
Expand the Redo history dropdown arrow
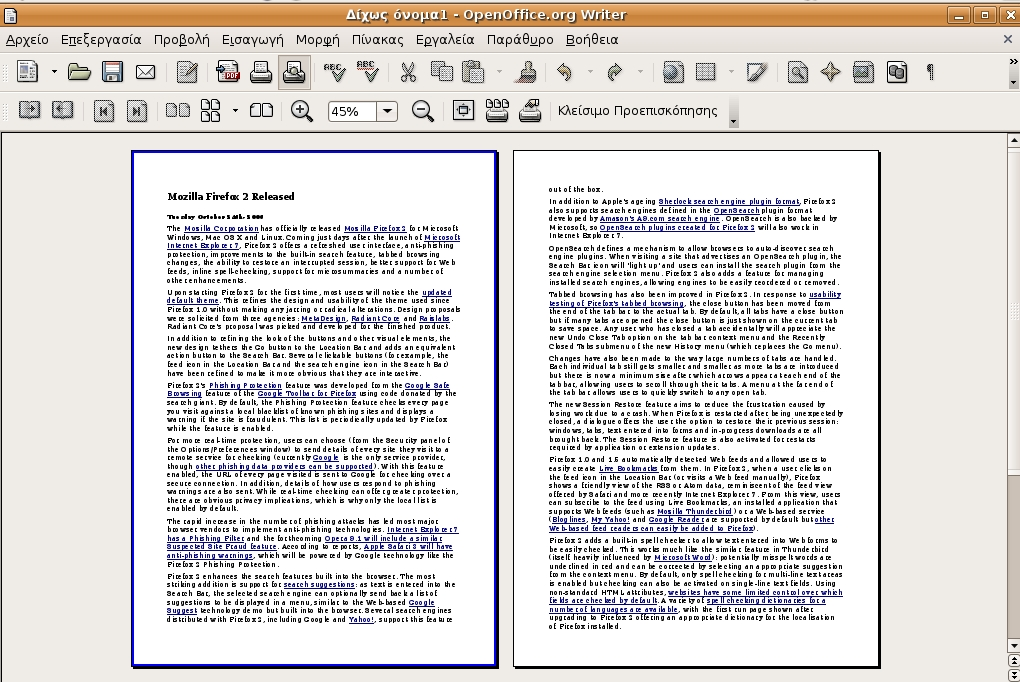coord(639,72)
